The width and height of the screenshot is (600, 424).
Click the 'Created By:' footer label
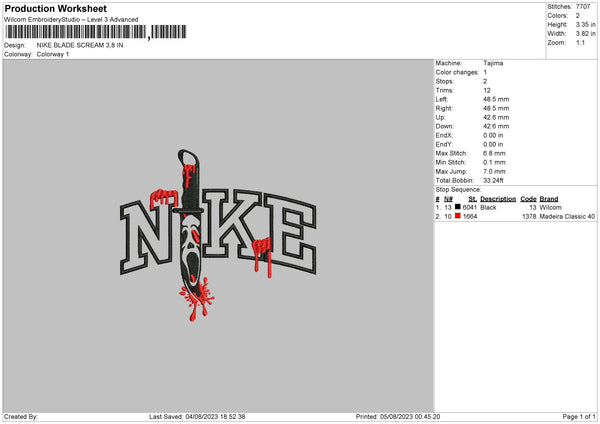pos(21,417)
